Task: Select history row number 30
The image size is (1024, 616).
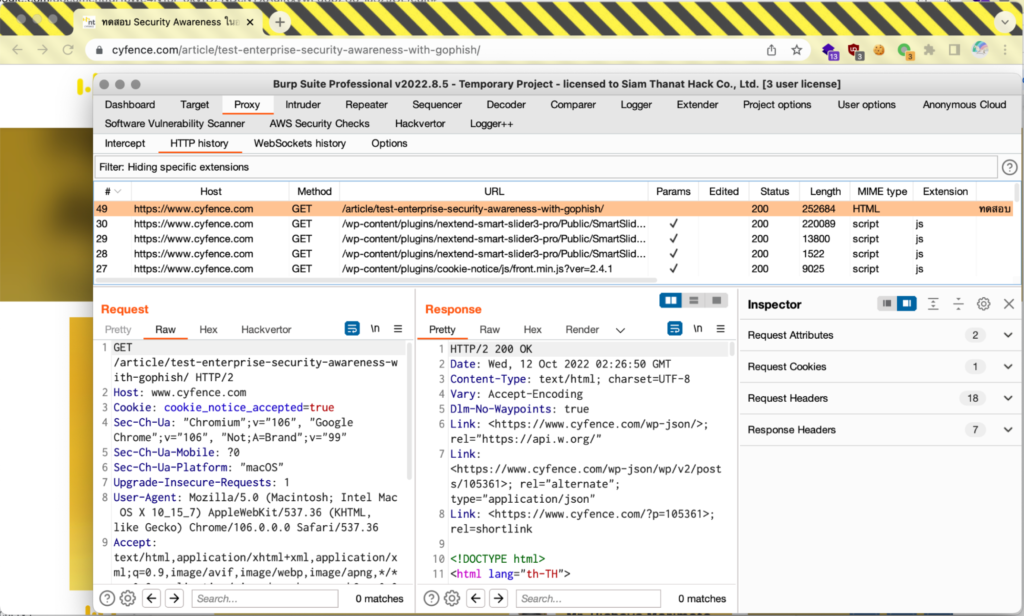Action: click(554, 224)
